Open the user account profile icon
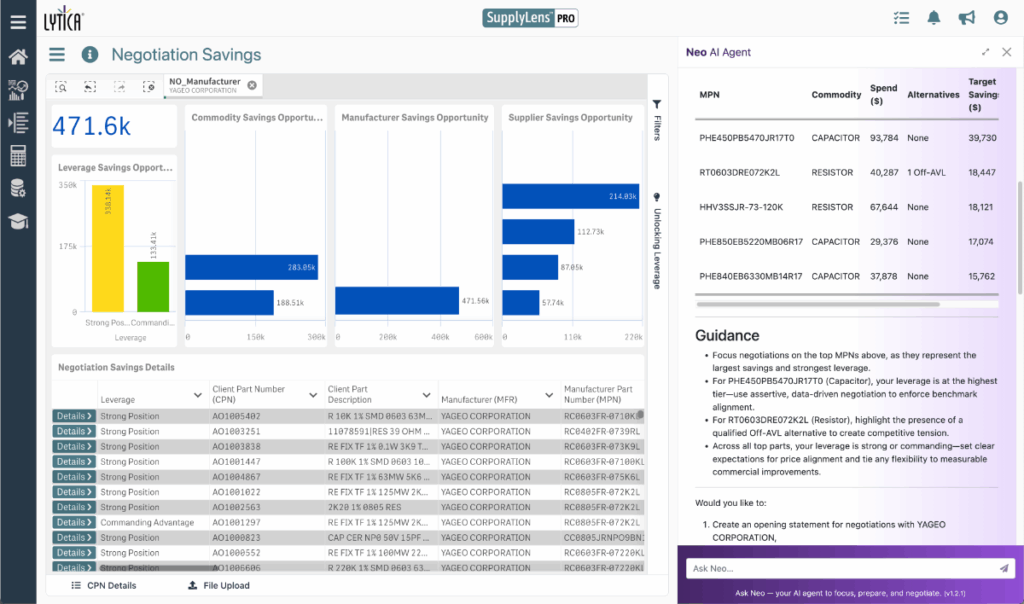The image size is (1024, 604). [1000, 18]
